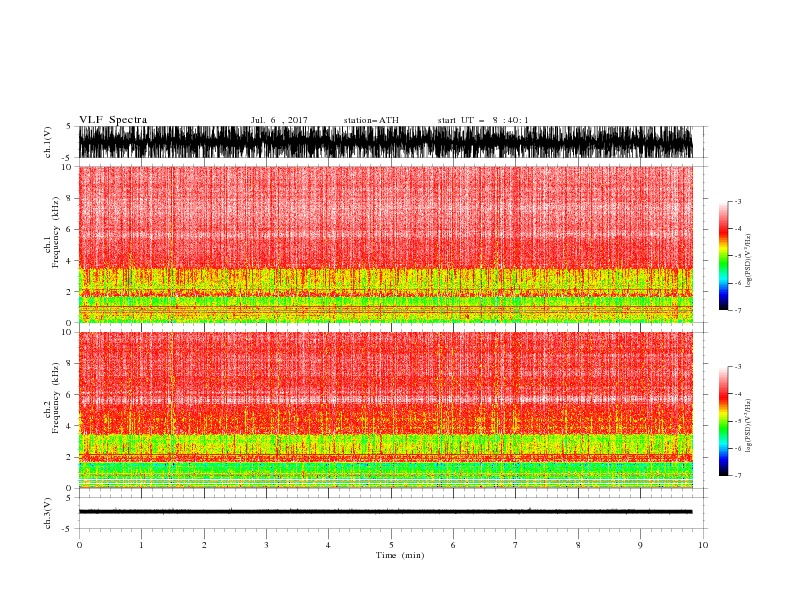
Task: Click the log(PSD) label beside ch.2 colorbar
Action: 748,426
